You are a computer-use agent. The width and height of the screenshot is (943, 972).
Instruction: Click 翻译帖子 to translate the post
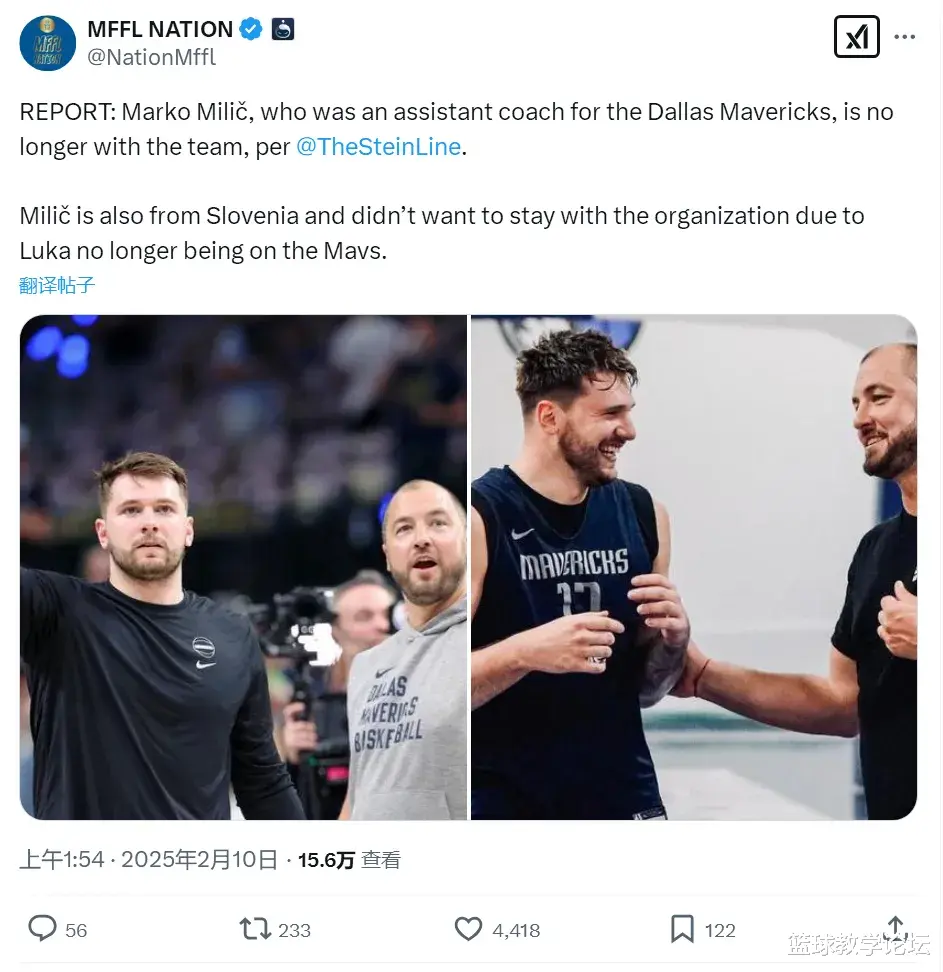click(57, 285)
